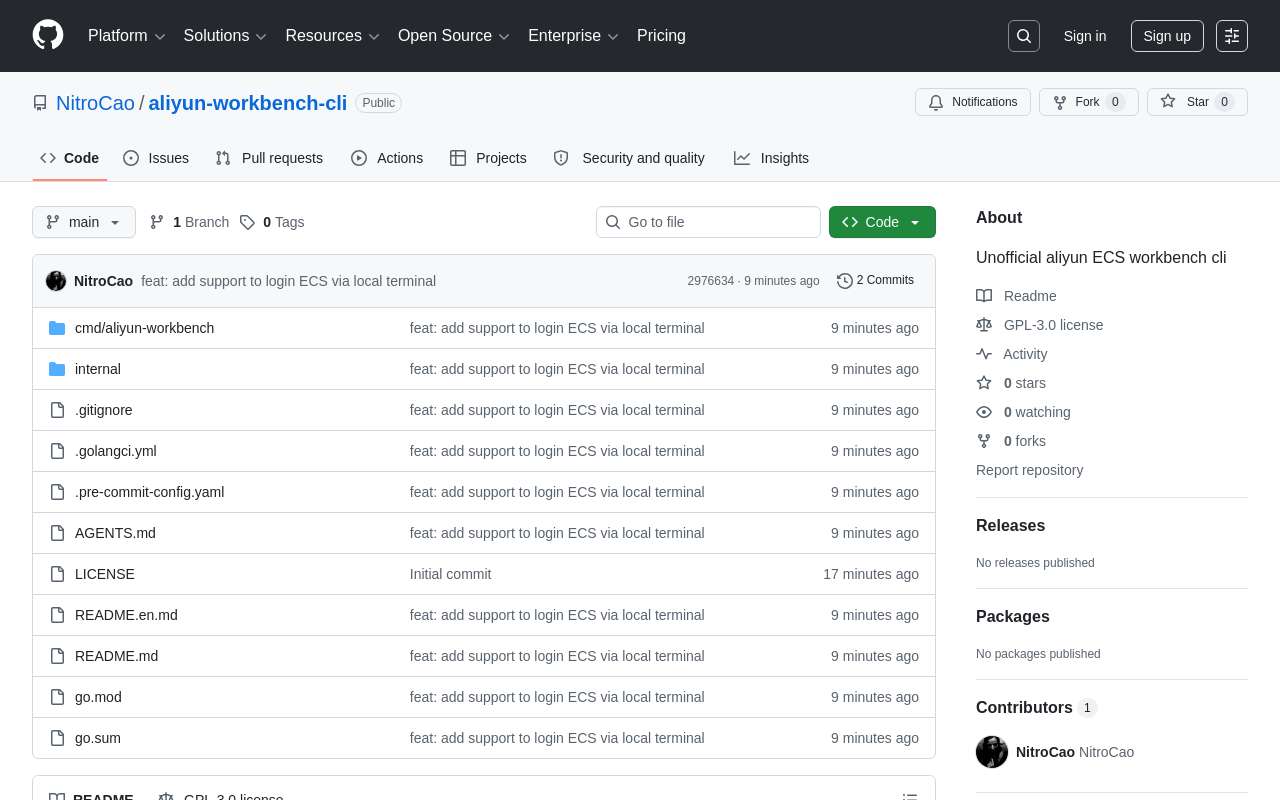The width and height of the screenshot is (1280, 800).
Task: Open the .pre-commit-config.yaml file
Action: (150, 492)
